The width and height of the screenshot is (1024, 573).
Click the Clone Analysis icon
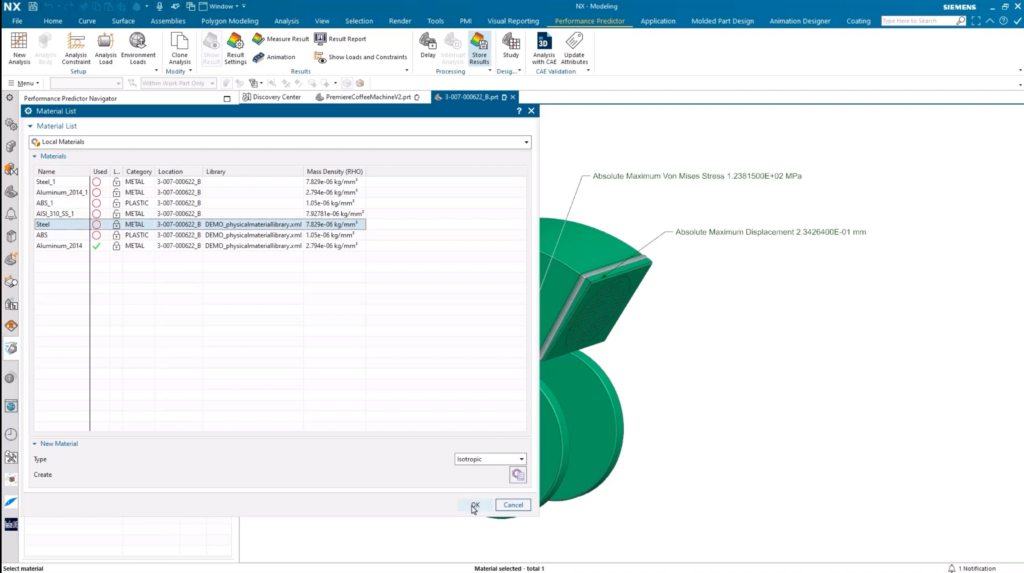coord(180,41)
